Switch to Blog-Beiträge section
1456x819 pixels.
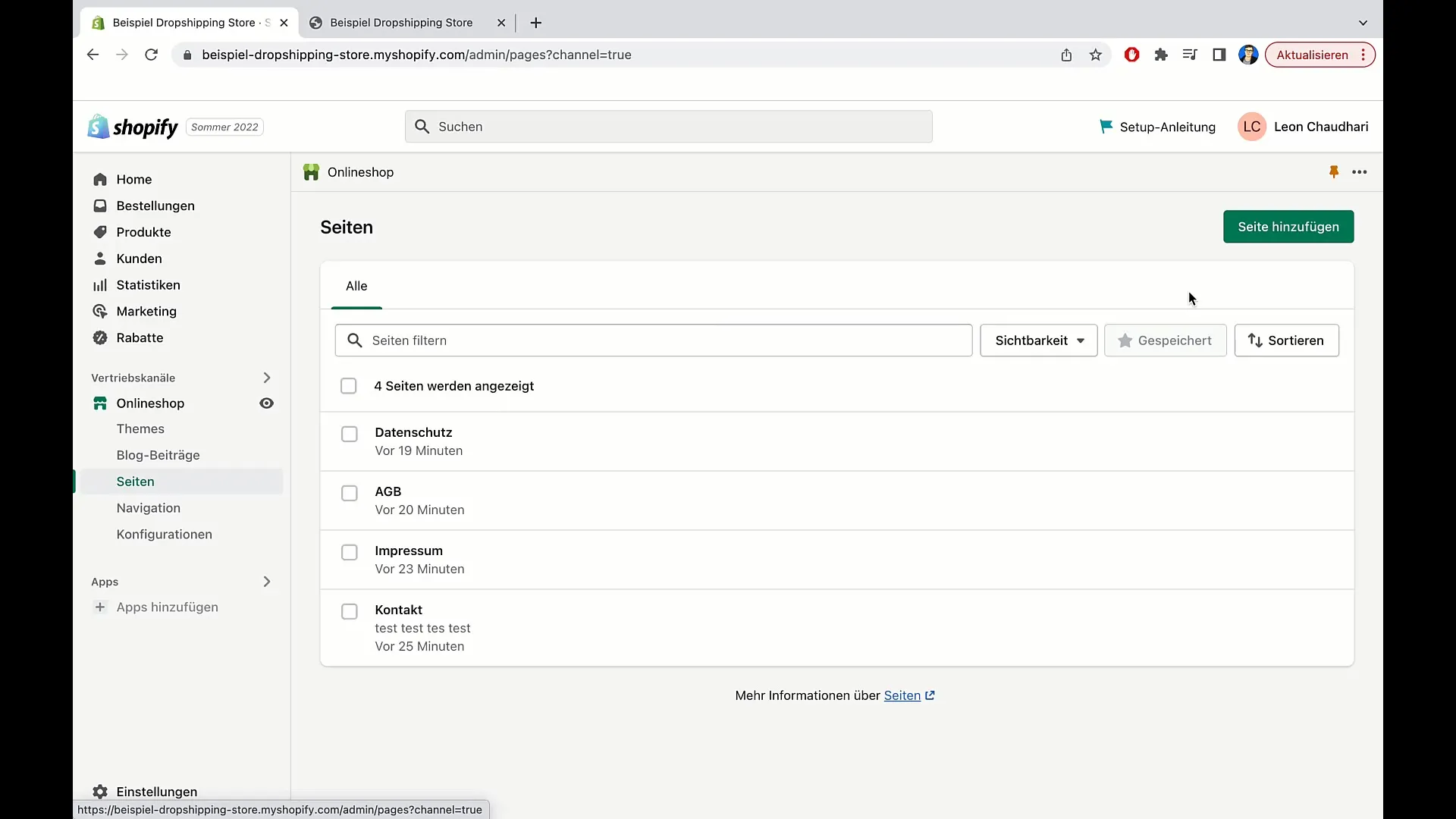tap(158, 454)
